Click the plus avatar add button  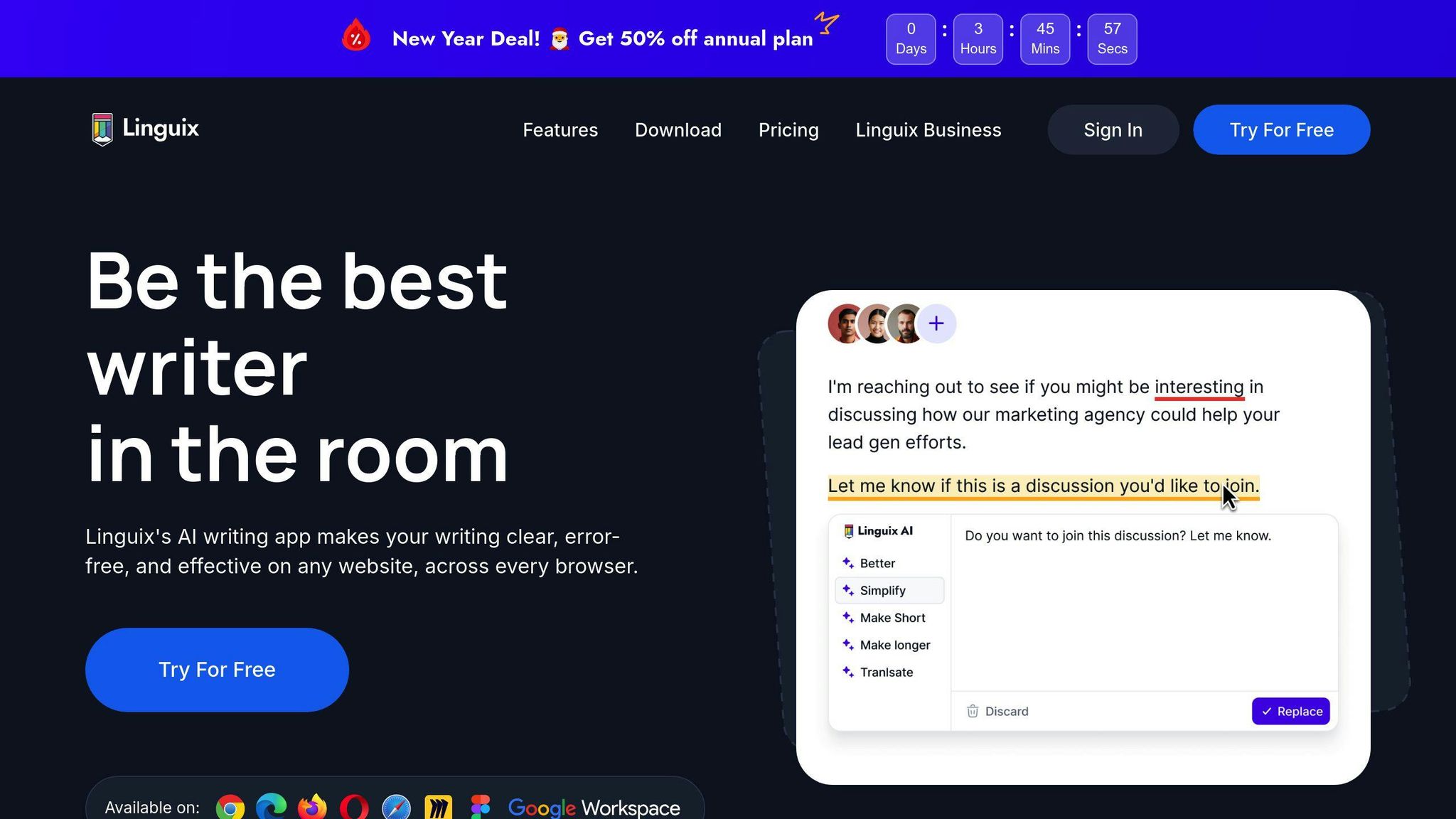pyautogui.click(x=936, y=324)
